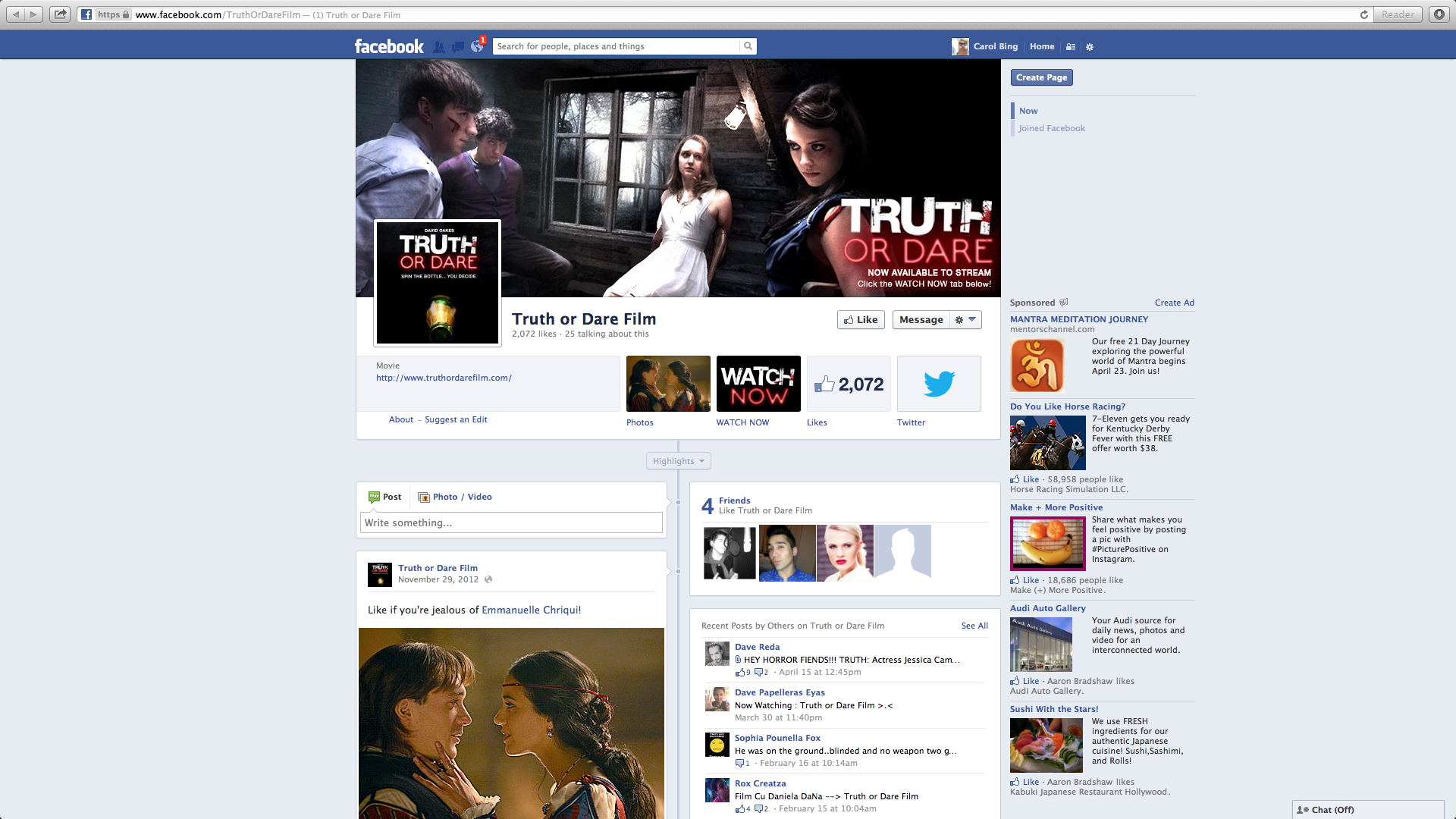Open the 2,072 Likes thumbs-up tile
Image resolution: width=1456 pixels, height=819 pixels.
[x=849, y=384]
